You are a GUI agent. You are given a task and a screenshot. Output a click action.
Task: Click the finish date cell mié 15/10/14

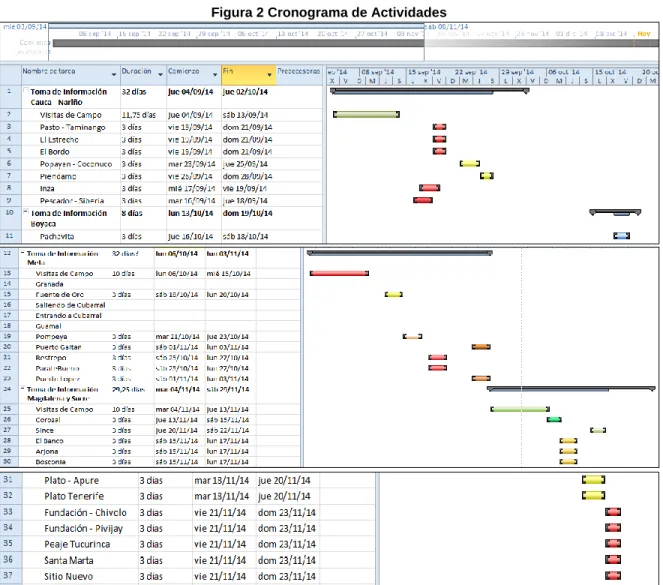[x=228, y=273]
